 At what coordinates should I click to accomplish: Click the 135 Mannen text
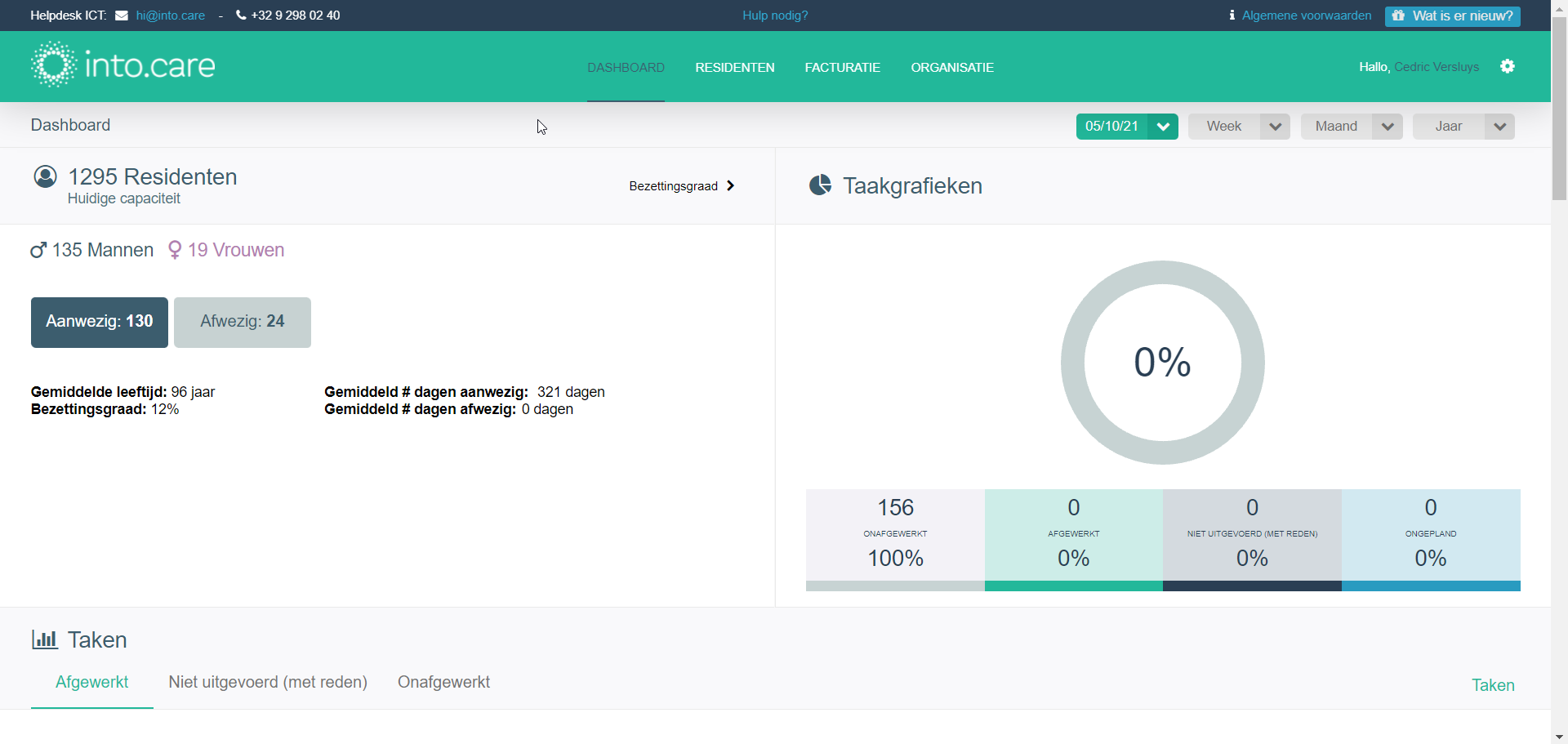pos(102,250)
